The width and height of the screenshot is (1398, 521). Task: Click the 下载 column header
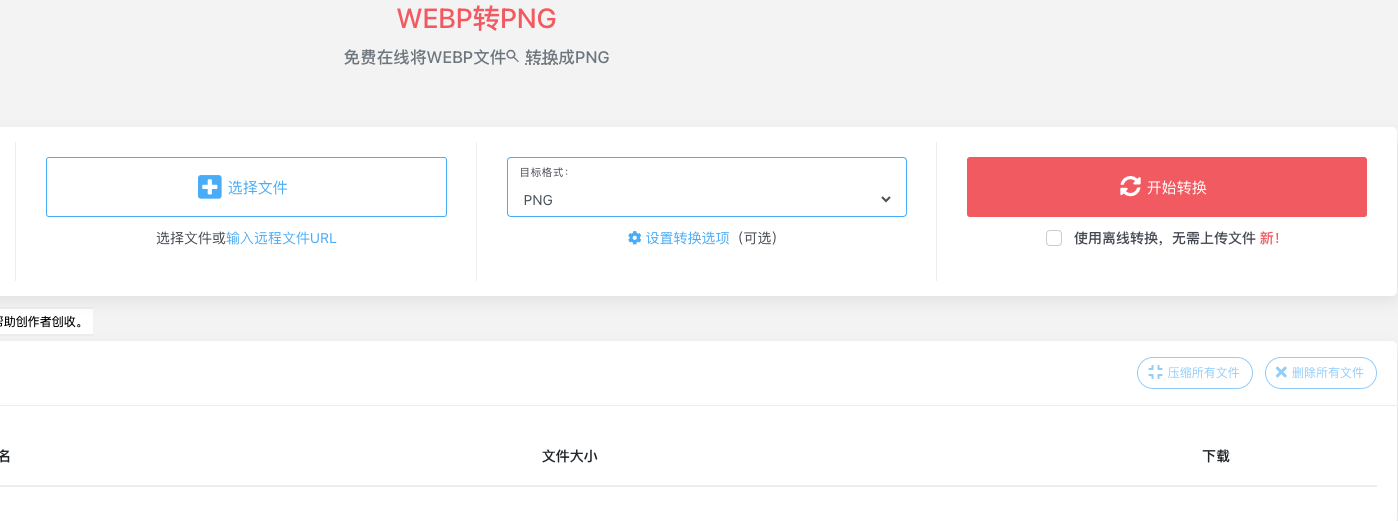(1215, 456)
